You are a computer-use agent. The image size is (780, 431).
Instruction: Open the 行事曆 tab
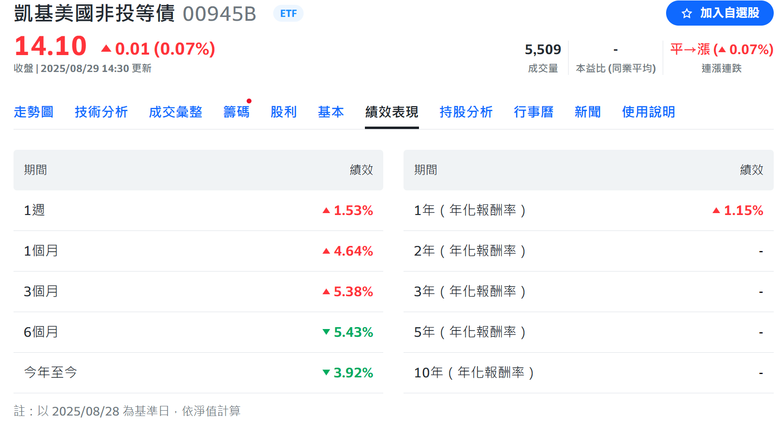534,112
